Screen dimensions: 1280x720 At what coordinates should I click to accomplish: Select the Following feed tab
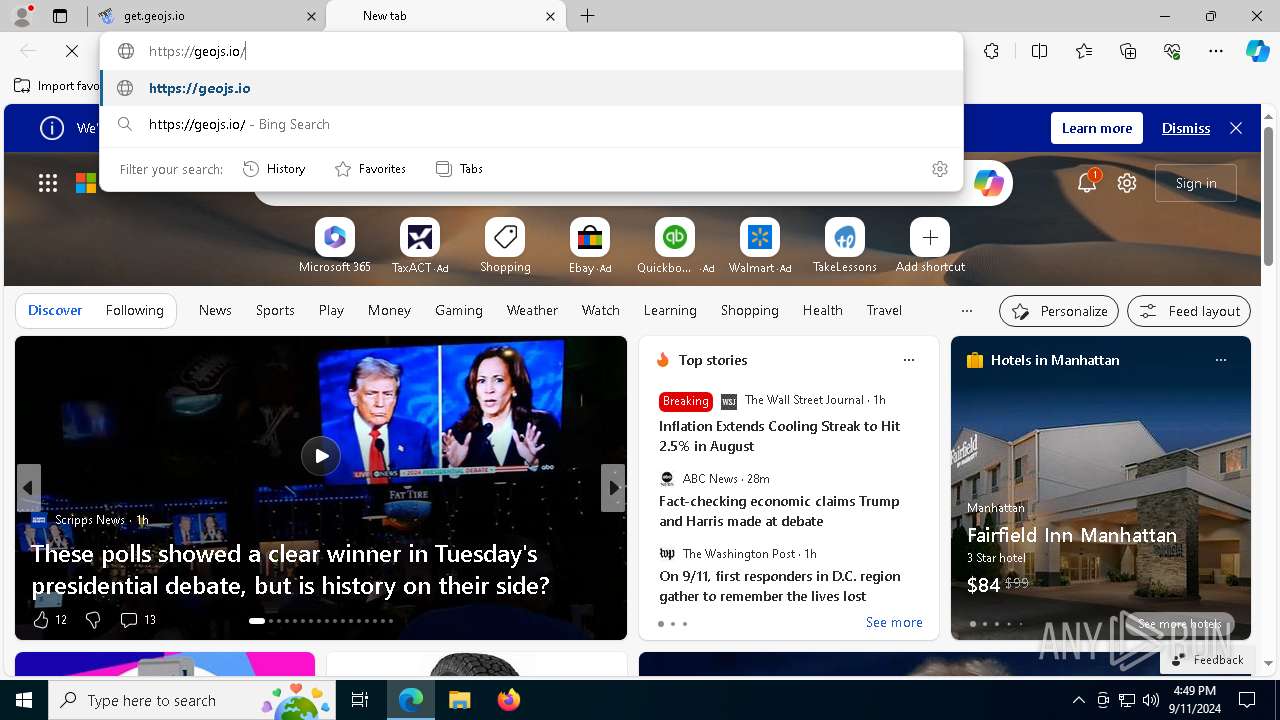(x=135, y=311)
